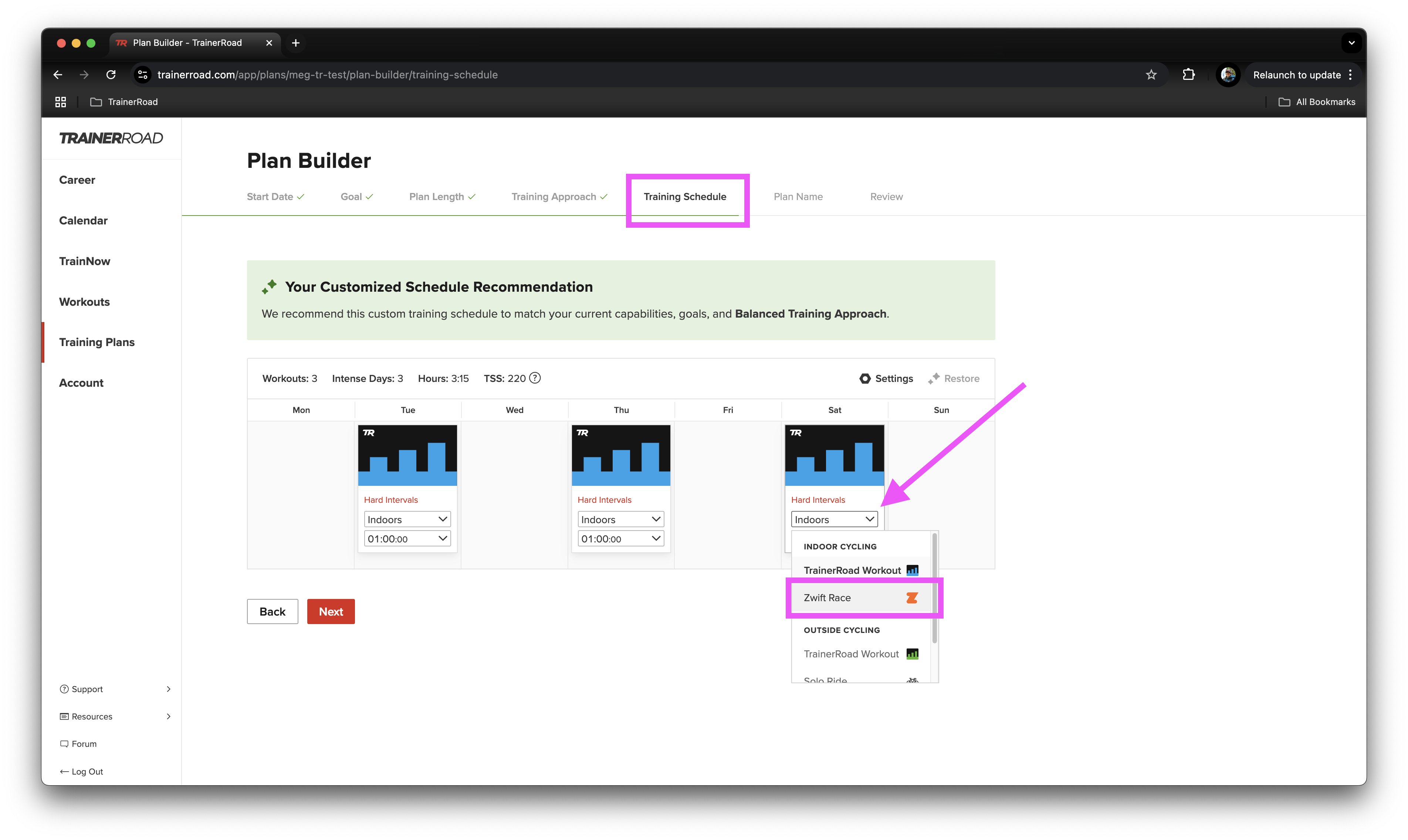
Task: Toggle Saturday Indoors dropdown
Action: coord(834,519)
